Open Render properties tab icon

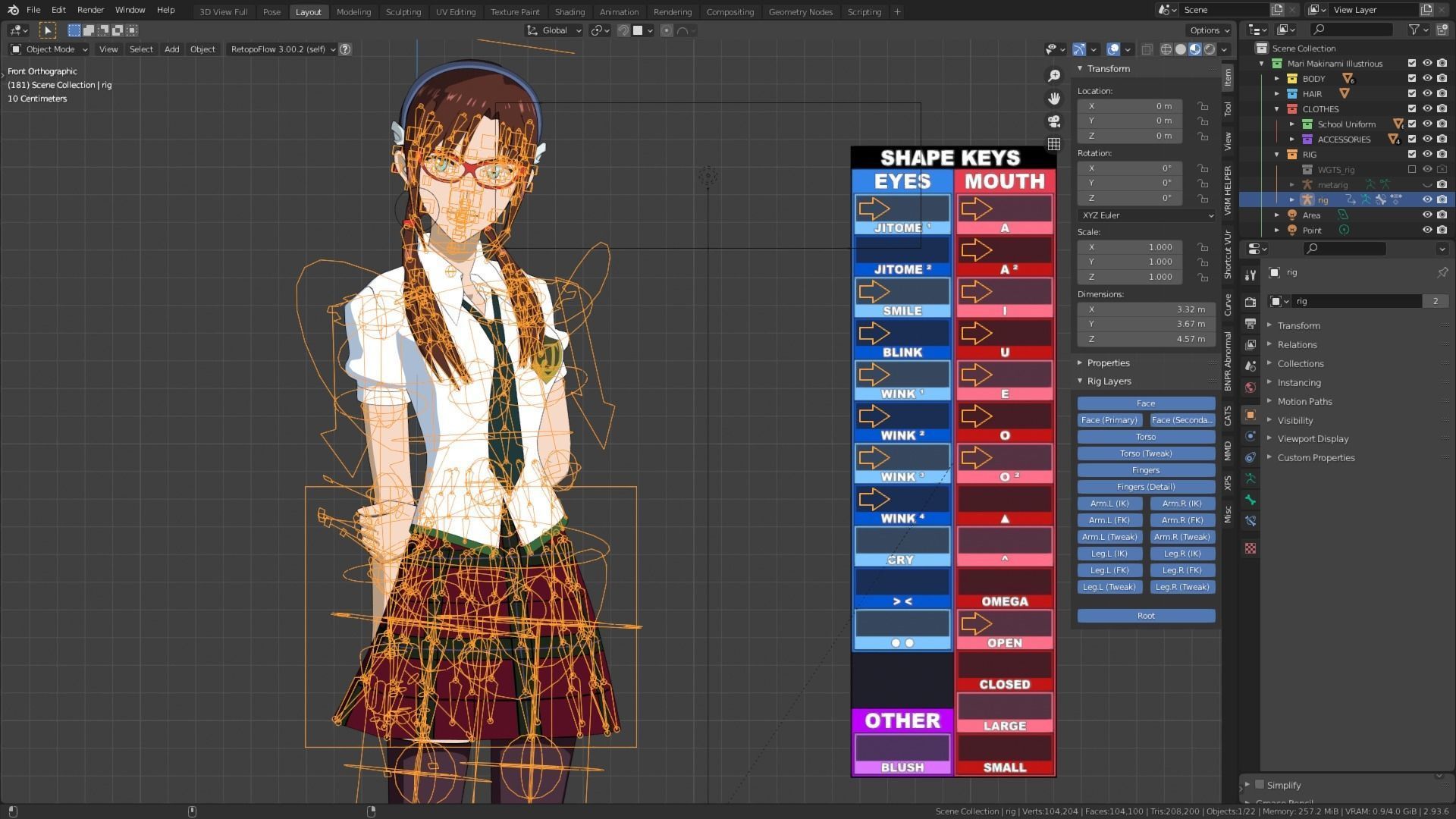click(1250, 303)
